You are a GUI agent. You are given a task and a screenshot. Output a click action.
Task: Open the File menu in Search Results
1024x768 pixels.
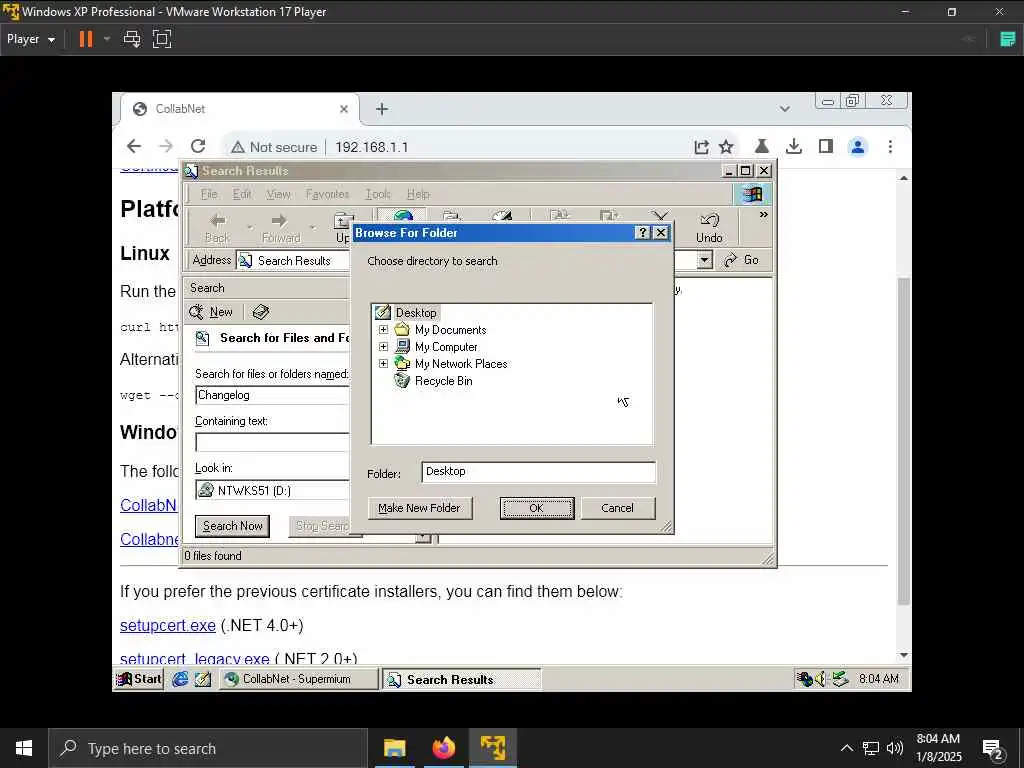coord(209,194)
